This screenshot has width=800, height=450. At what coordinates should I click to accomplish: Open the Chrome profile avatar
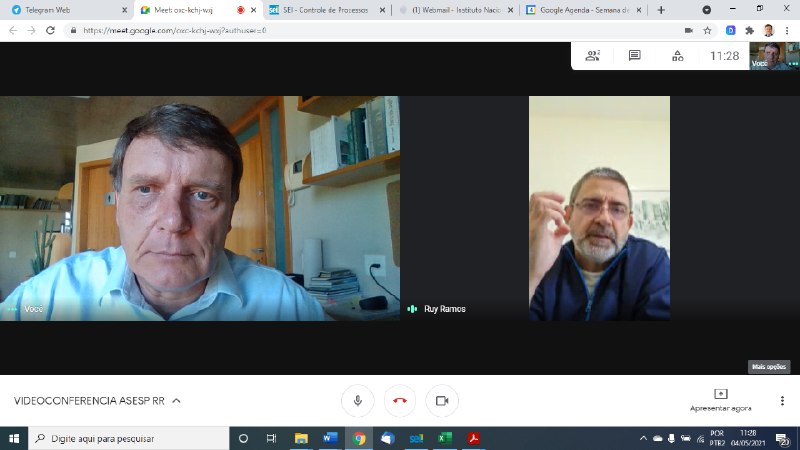[768, 31]
